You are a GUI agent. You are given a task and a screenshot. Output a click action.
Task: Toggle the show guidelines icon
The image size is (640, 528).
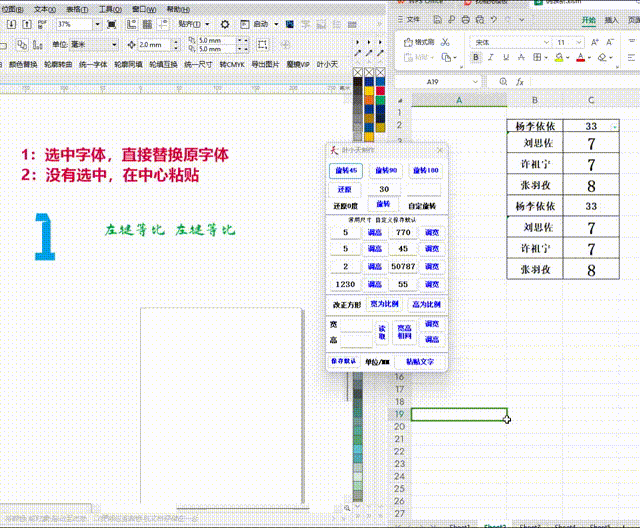(x=163, y=24)
